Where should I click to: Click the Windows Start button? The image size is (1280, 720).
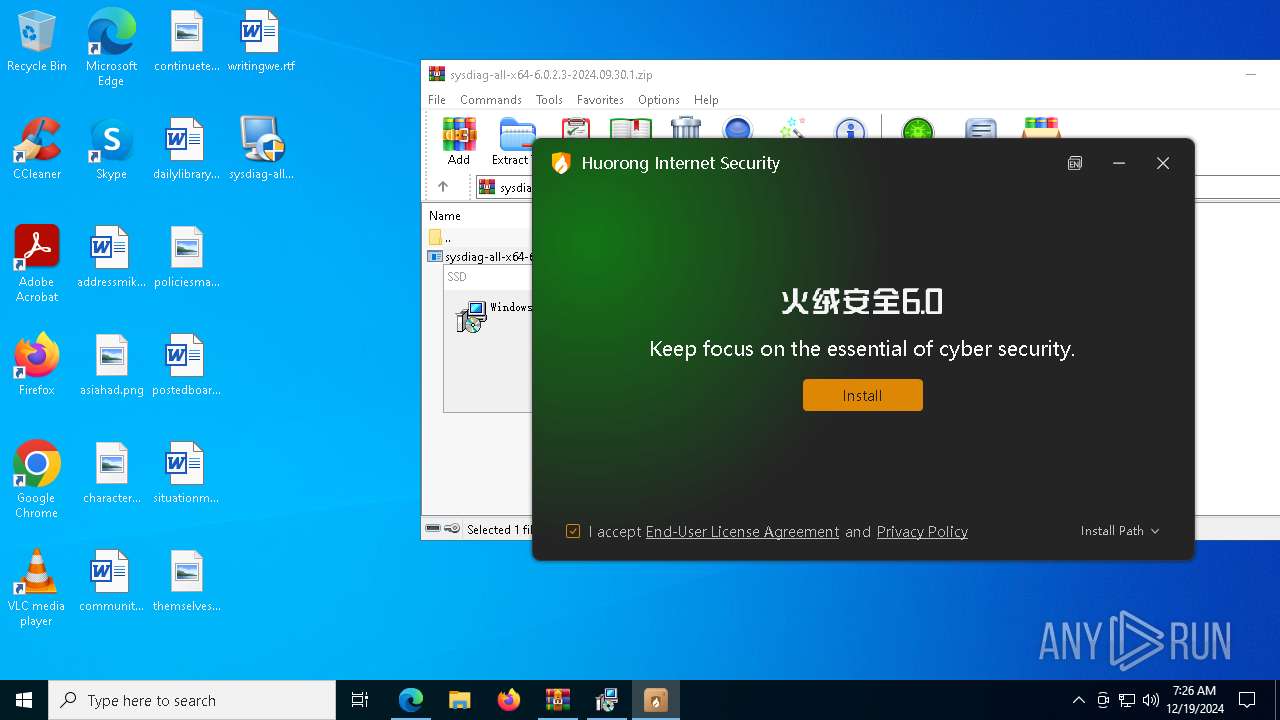24,700
